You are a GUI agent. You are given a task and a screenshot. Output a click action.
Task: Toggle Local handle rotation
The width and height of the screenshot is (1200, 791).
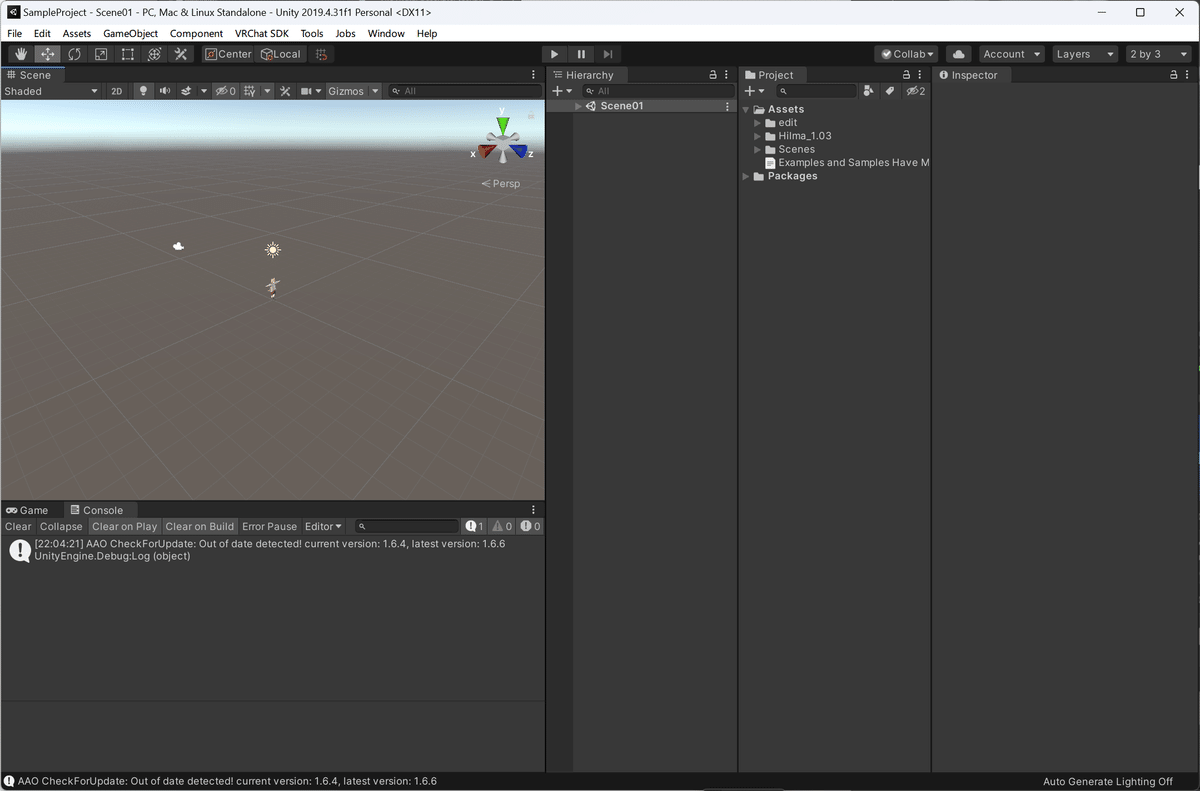[280, 54]
